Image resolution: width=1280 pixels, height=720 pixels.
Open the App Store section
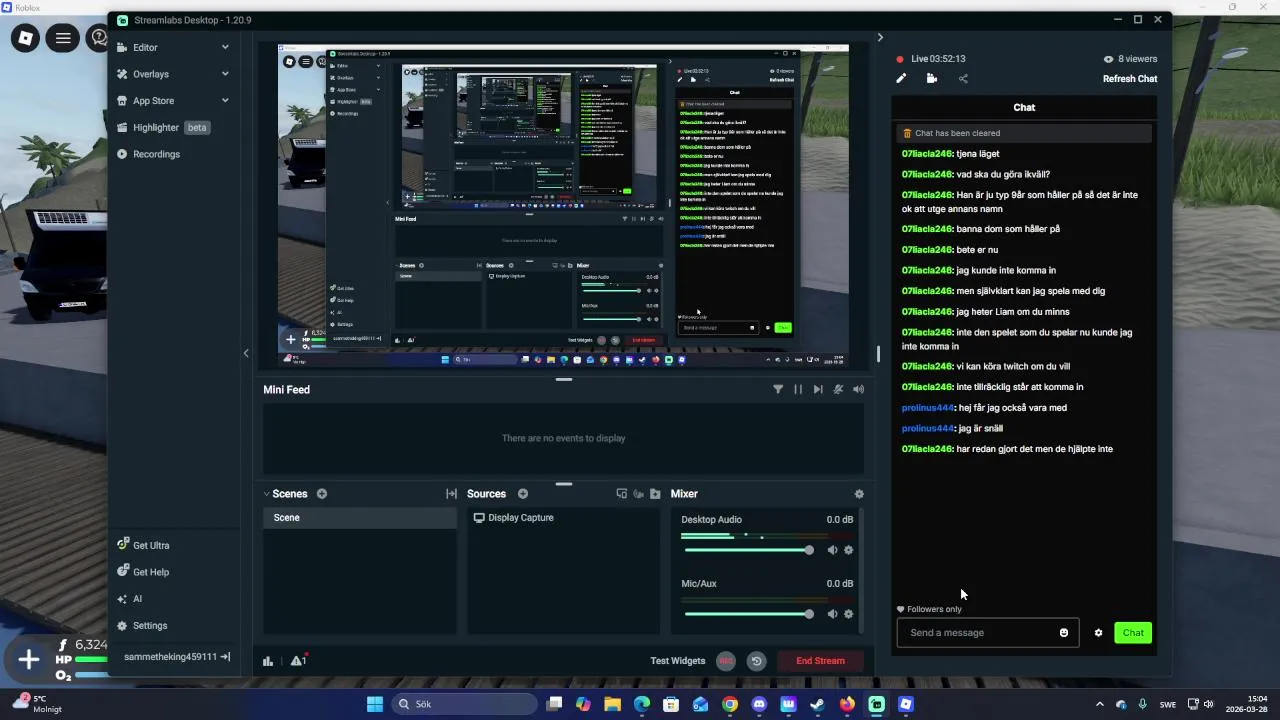click(x=153, y=101)
